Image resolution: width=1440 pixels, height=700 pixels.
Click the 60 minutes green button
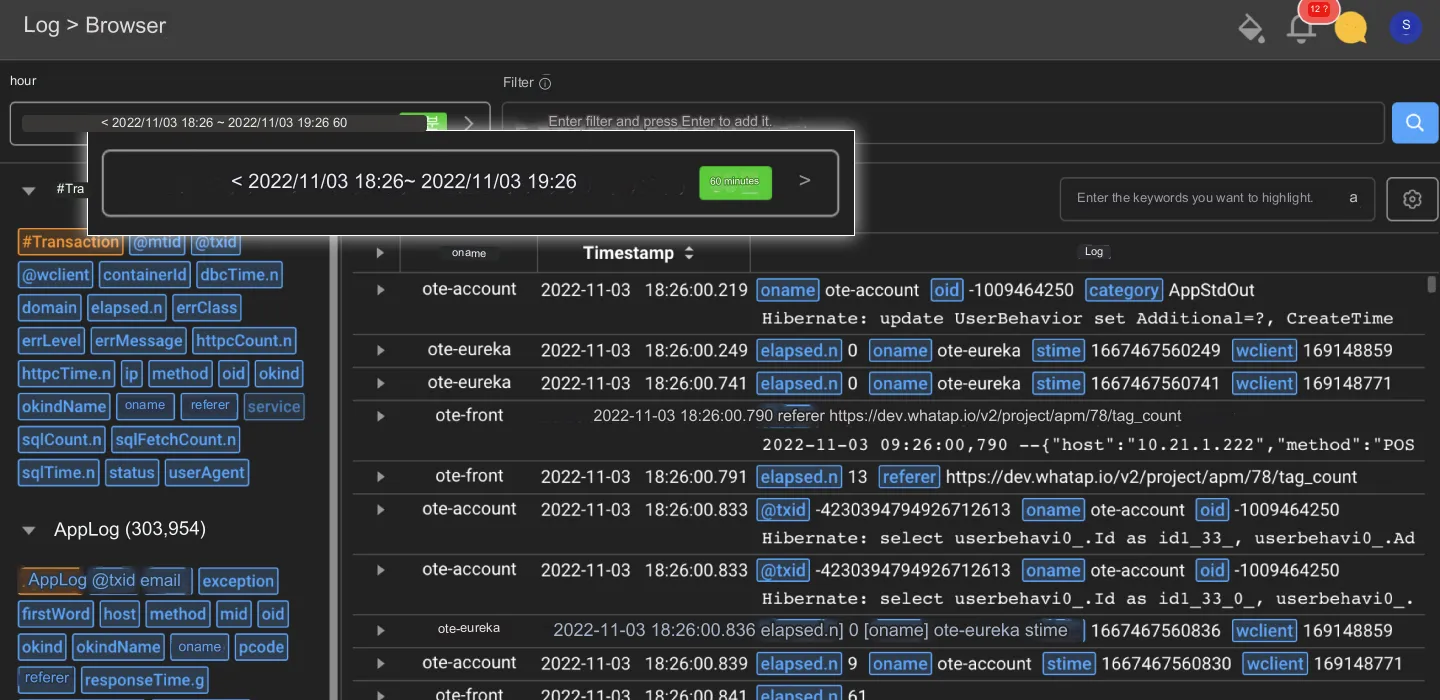coord(735,182)
